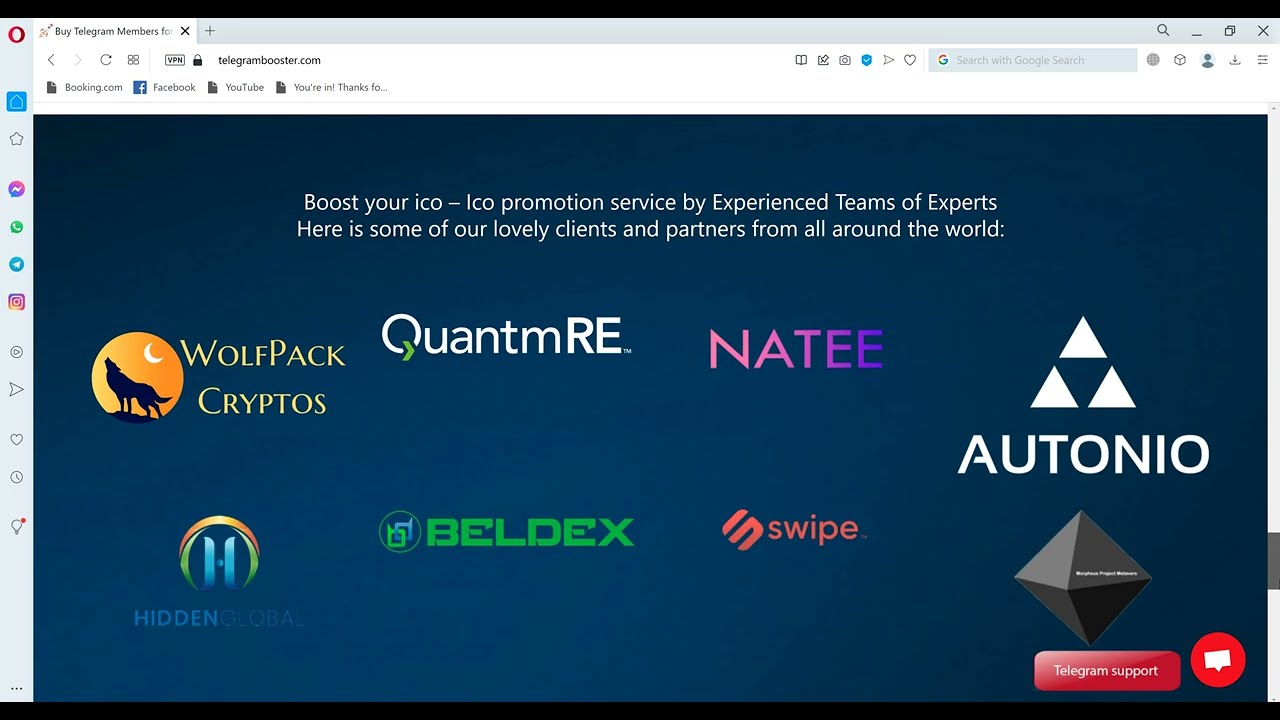The height and width of the screenshot is (720, 1280).
Task: Open the edit/note pencil icon in address bar
Action: pos(823,60)
